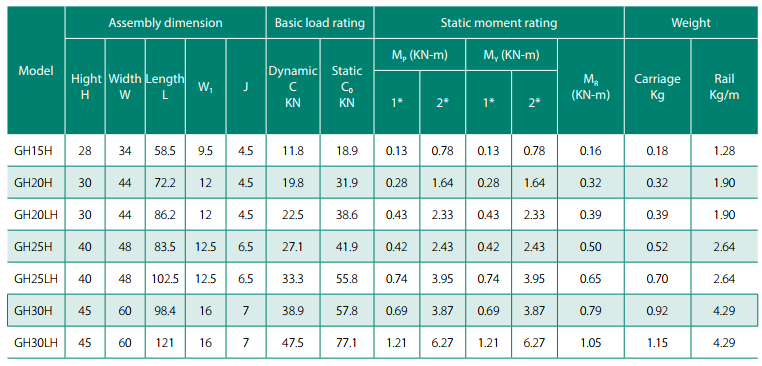Screen dimensions: 762x366
Task: Select the GH15H model row
Action: (x=381, y=151)
